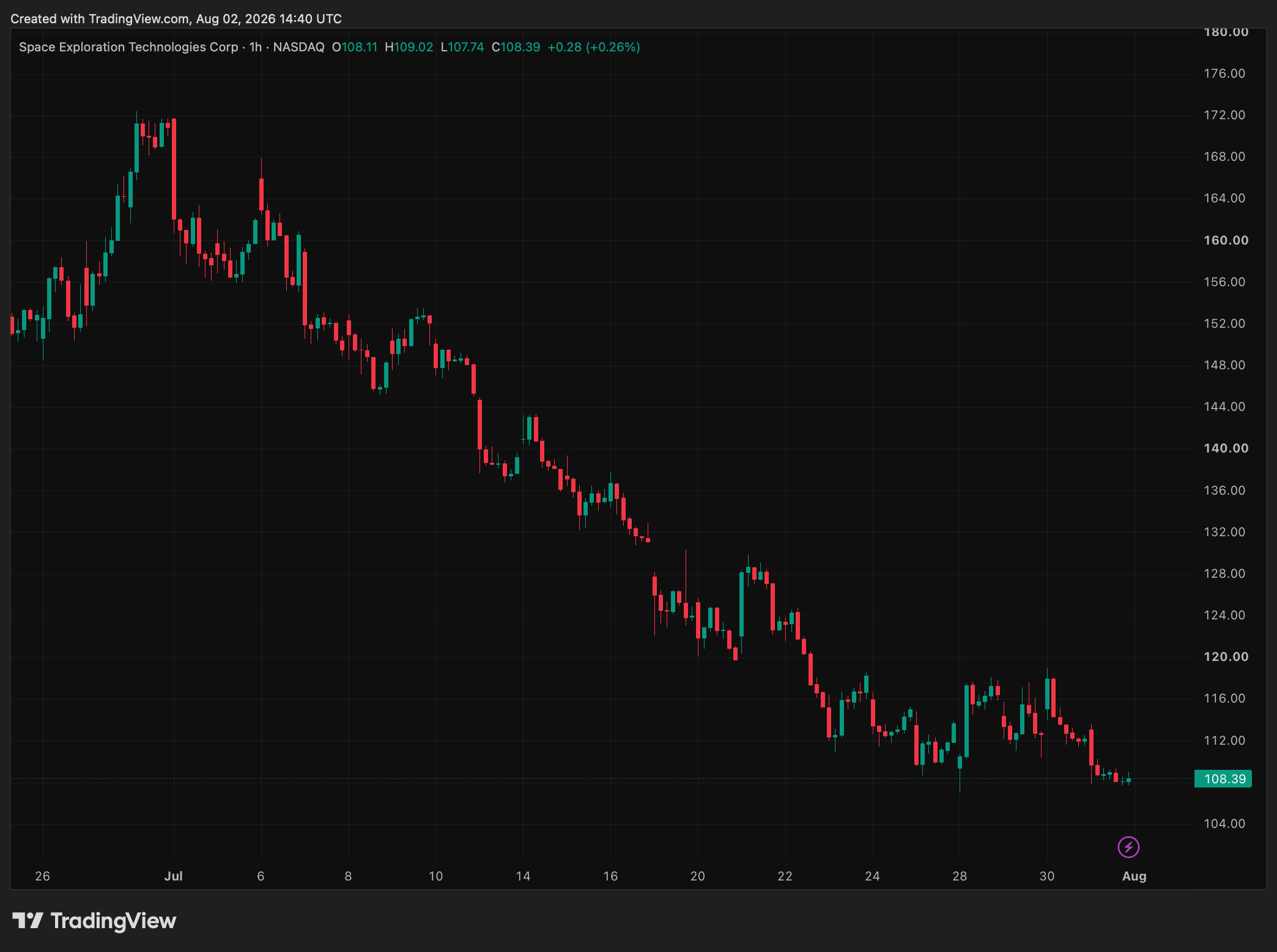Click the 180.00 top price label
Image resolution: width=1277 pixels, height=952 pixels.
(x=1226, y=32)
